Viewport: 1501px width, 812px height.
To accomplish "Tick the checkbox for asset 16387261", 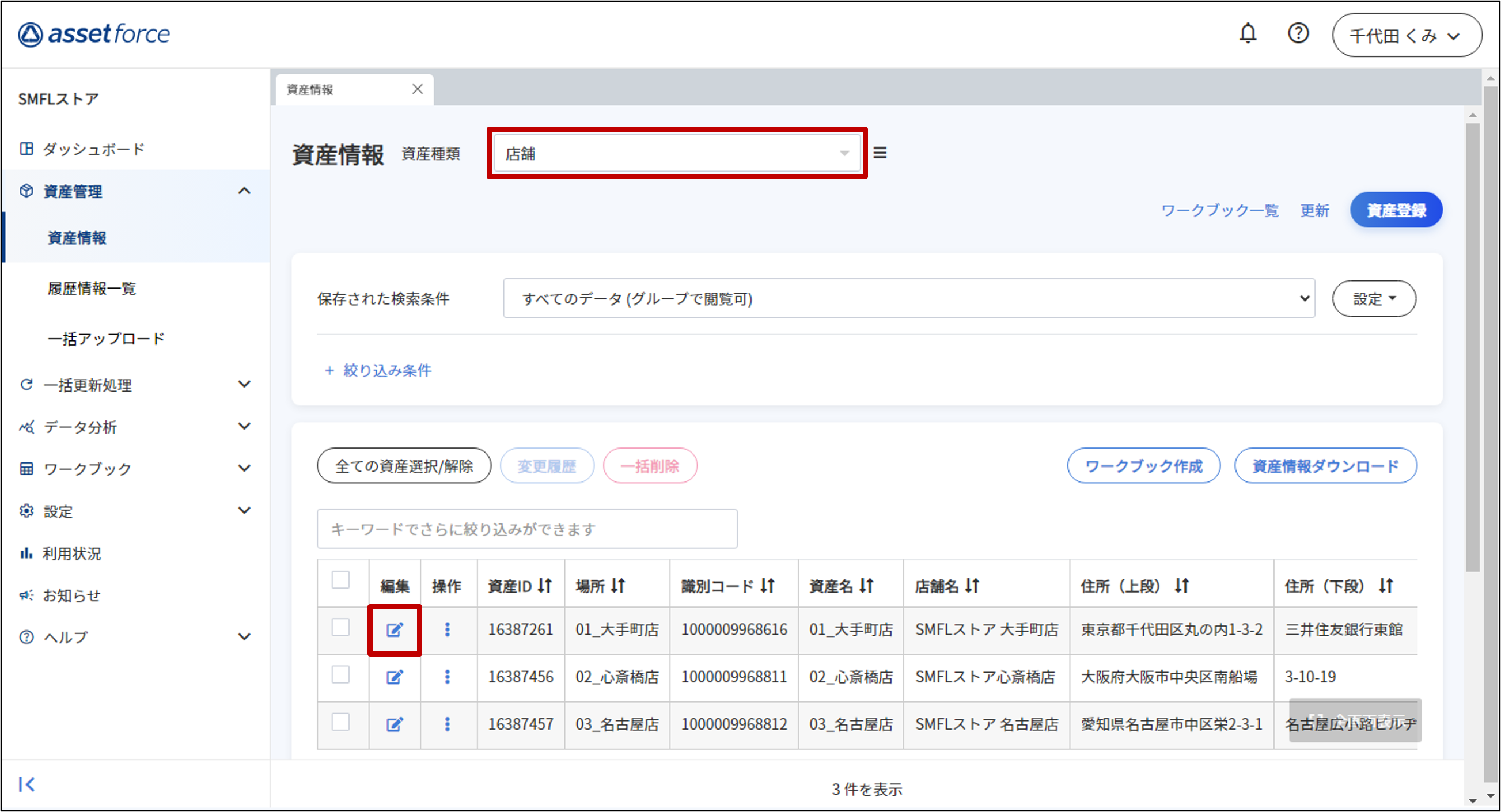I will point(340,627).
